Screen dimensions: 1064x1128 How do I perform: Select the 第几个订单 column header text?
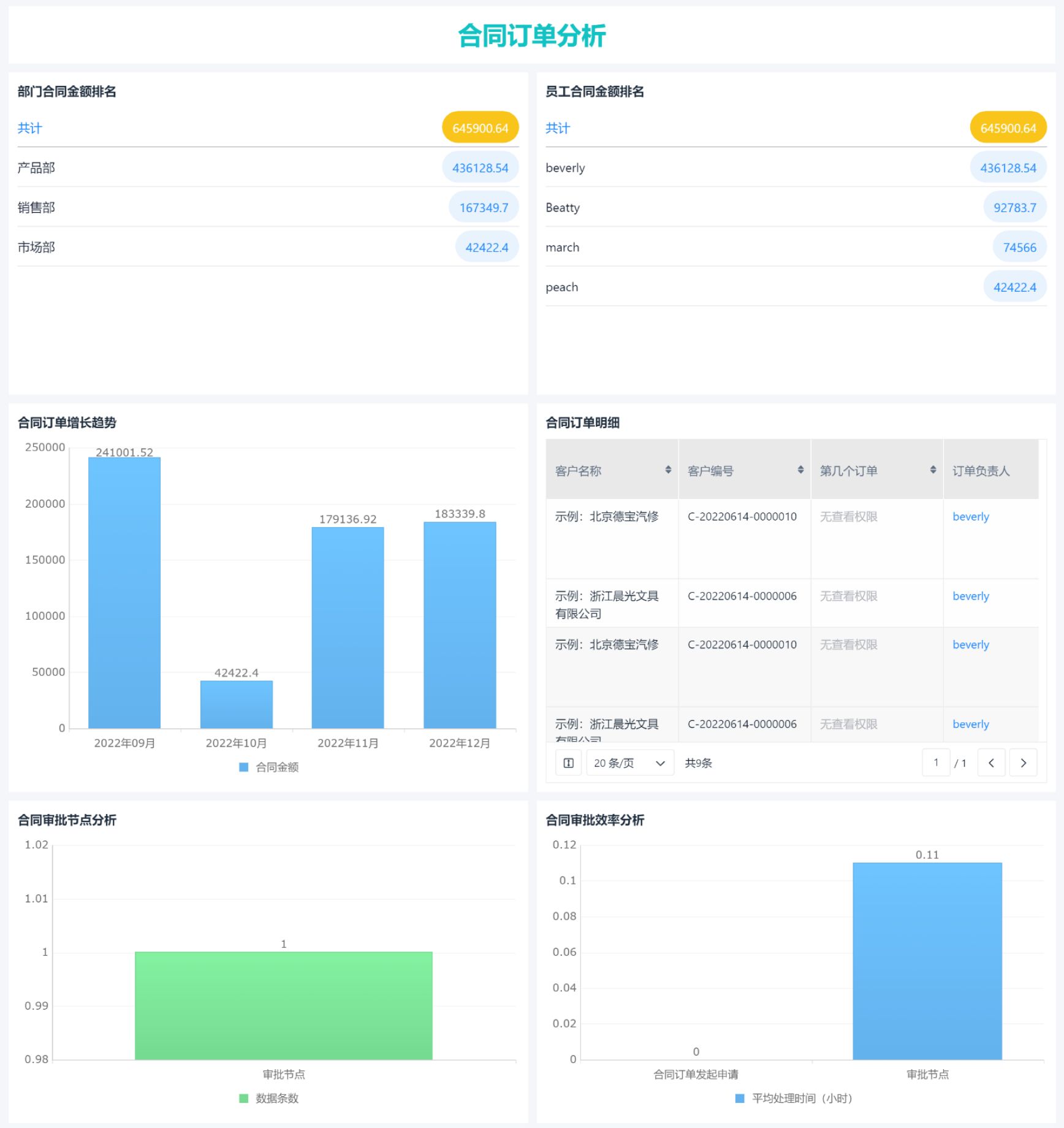(x=848, y=471)
